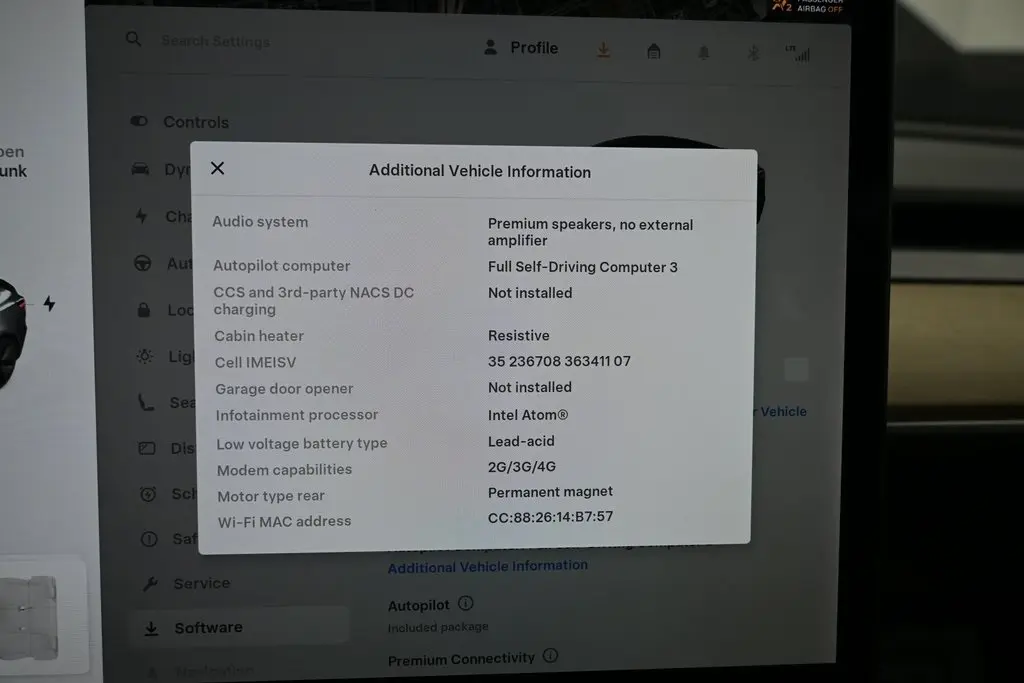Click the Autopilot steering wheel icon
1024x683 pixels.
pos(142,263)
